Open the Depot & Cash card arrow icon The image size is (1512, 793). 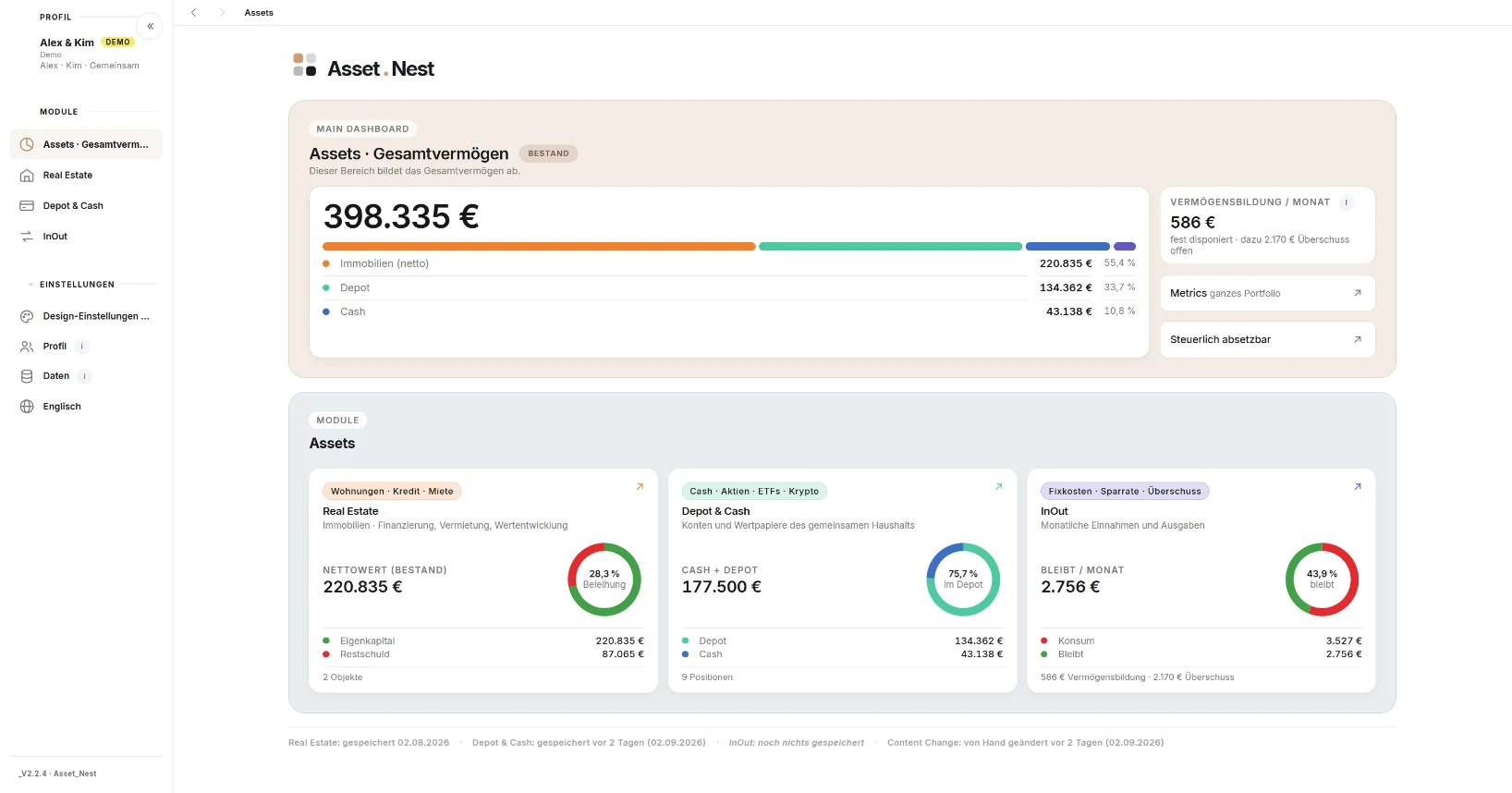click(998, 486)
